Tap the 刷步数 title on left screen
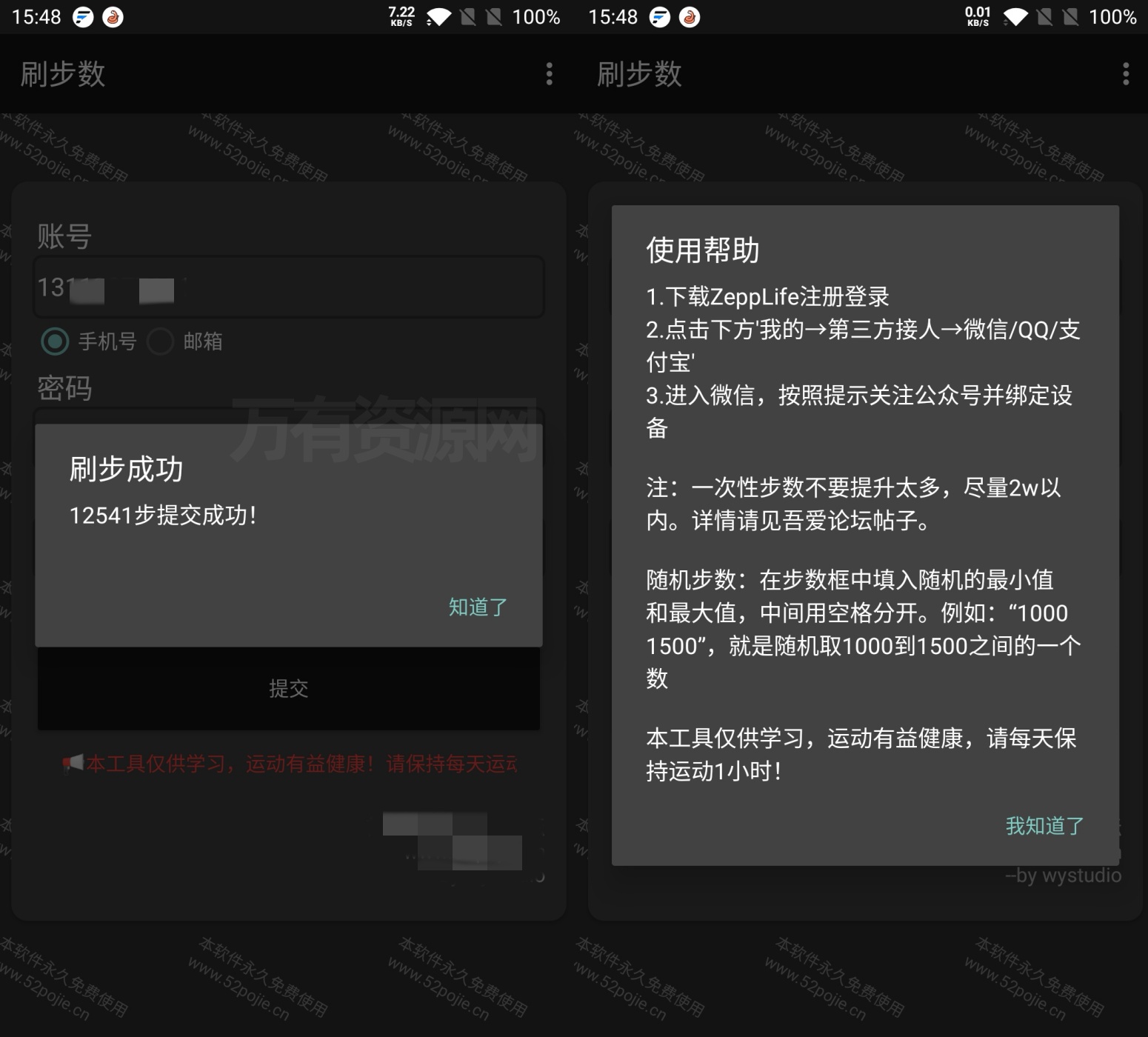The image size is (1148, 1037). [x=63, y=74]
